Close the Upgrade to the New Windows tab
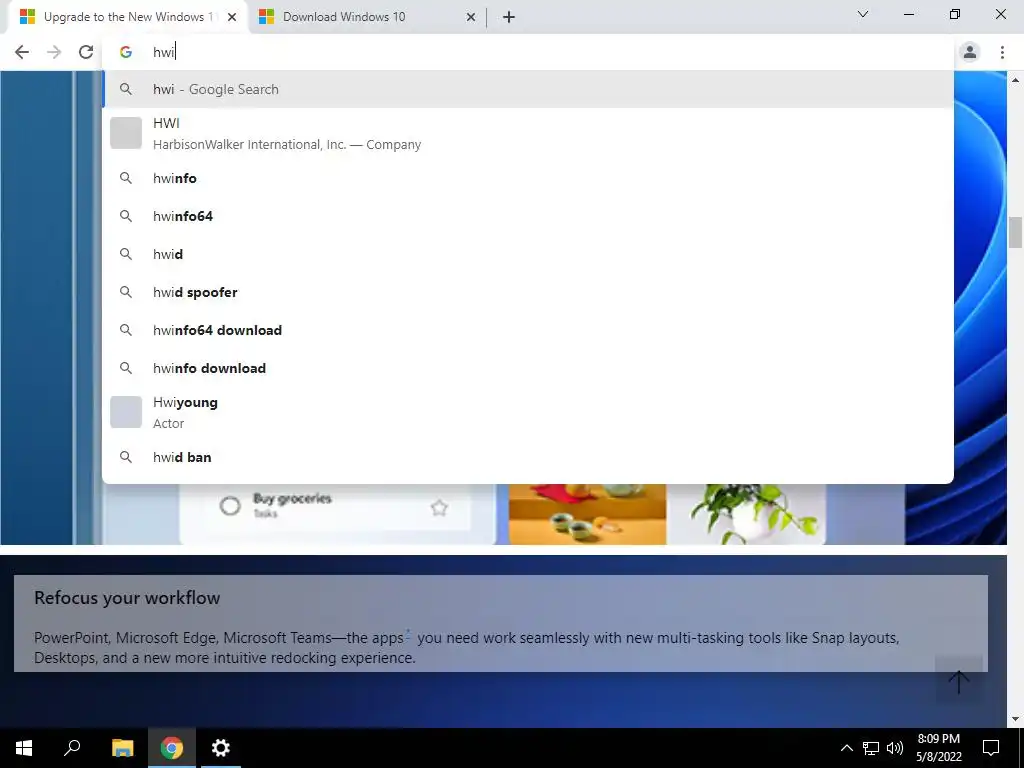Viewport: 1024px width, 768px height. tap(232, 17)
